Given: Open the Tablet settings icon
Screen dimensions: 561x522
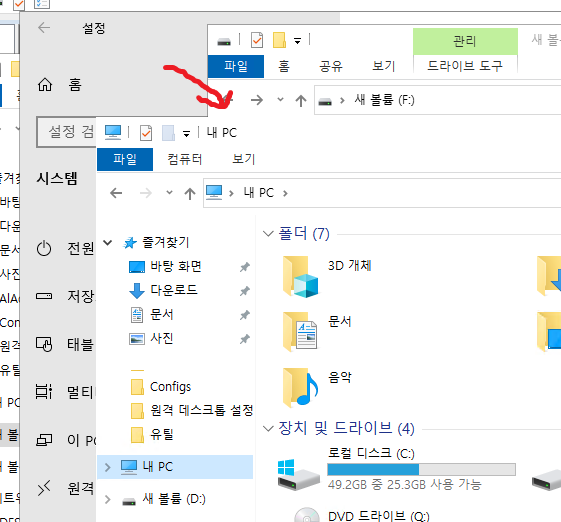Looking at the screenshot, I should coord(44,344).
